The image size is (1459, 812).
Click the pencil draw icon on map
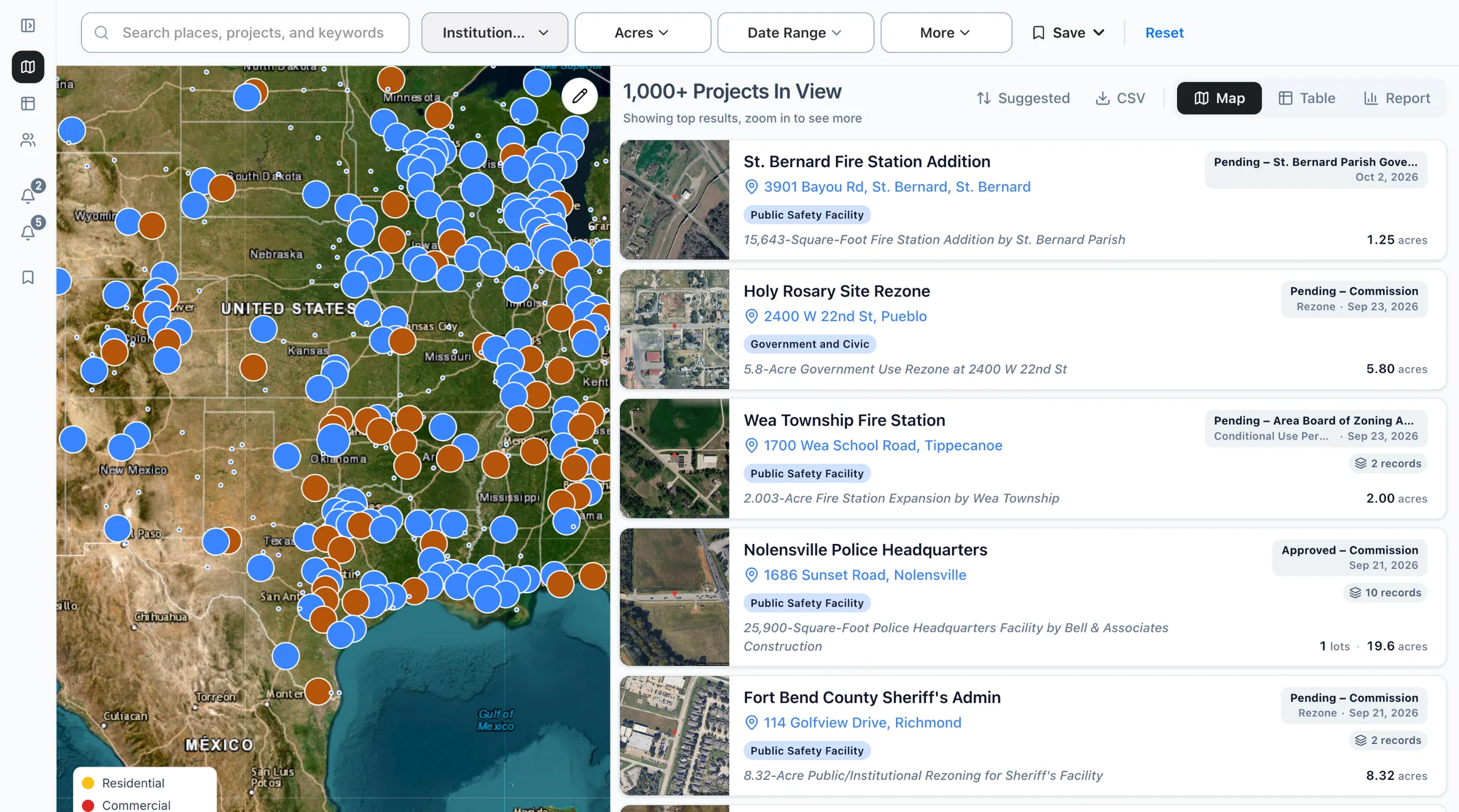pos(579,95)
